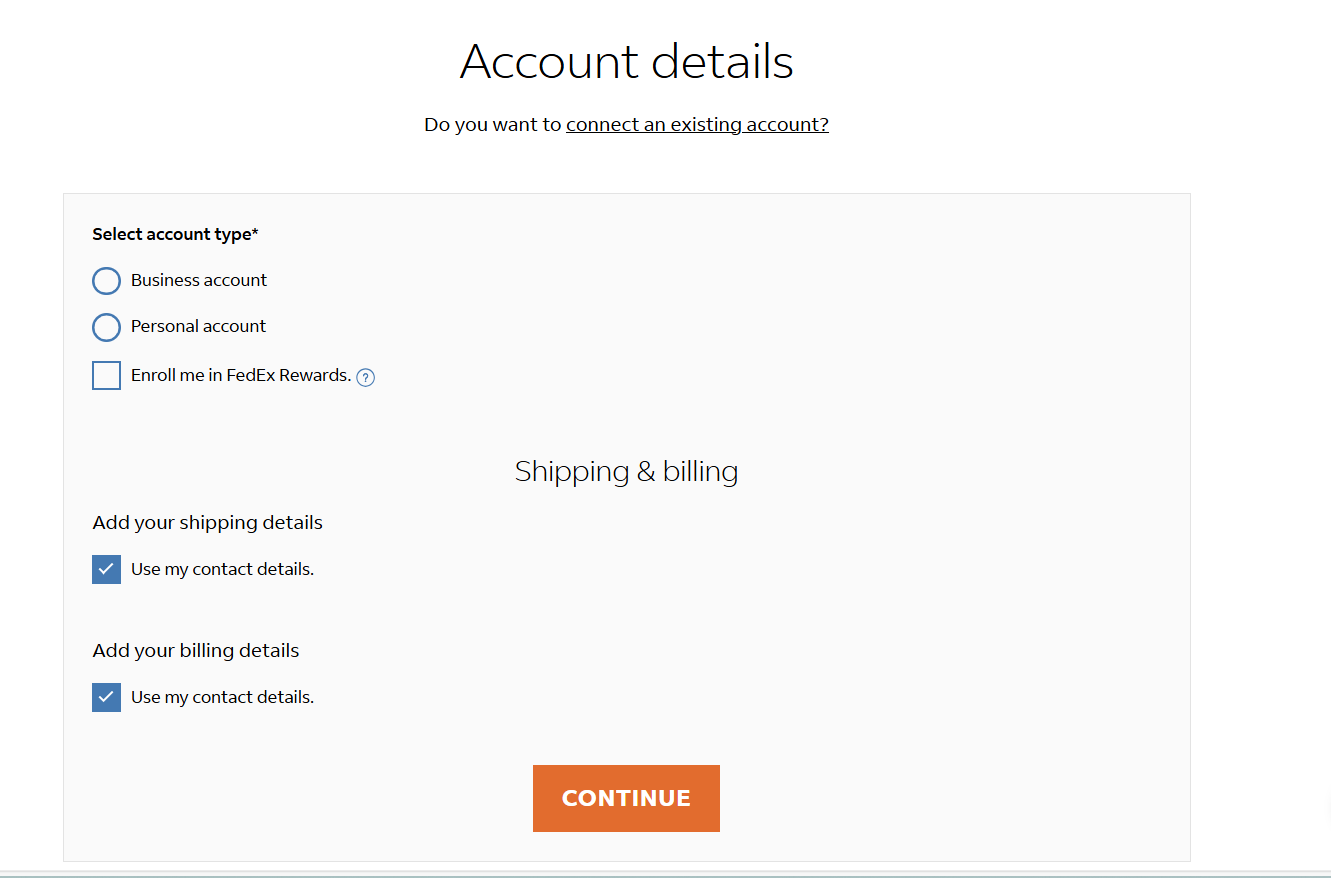Follow the existing account connection link
Screen dimensions: 1331x878
point(697,124)
